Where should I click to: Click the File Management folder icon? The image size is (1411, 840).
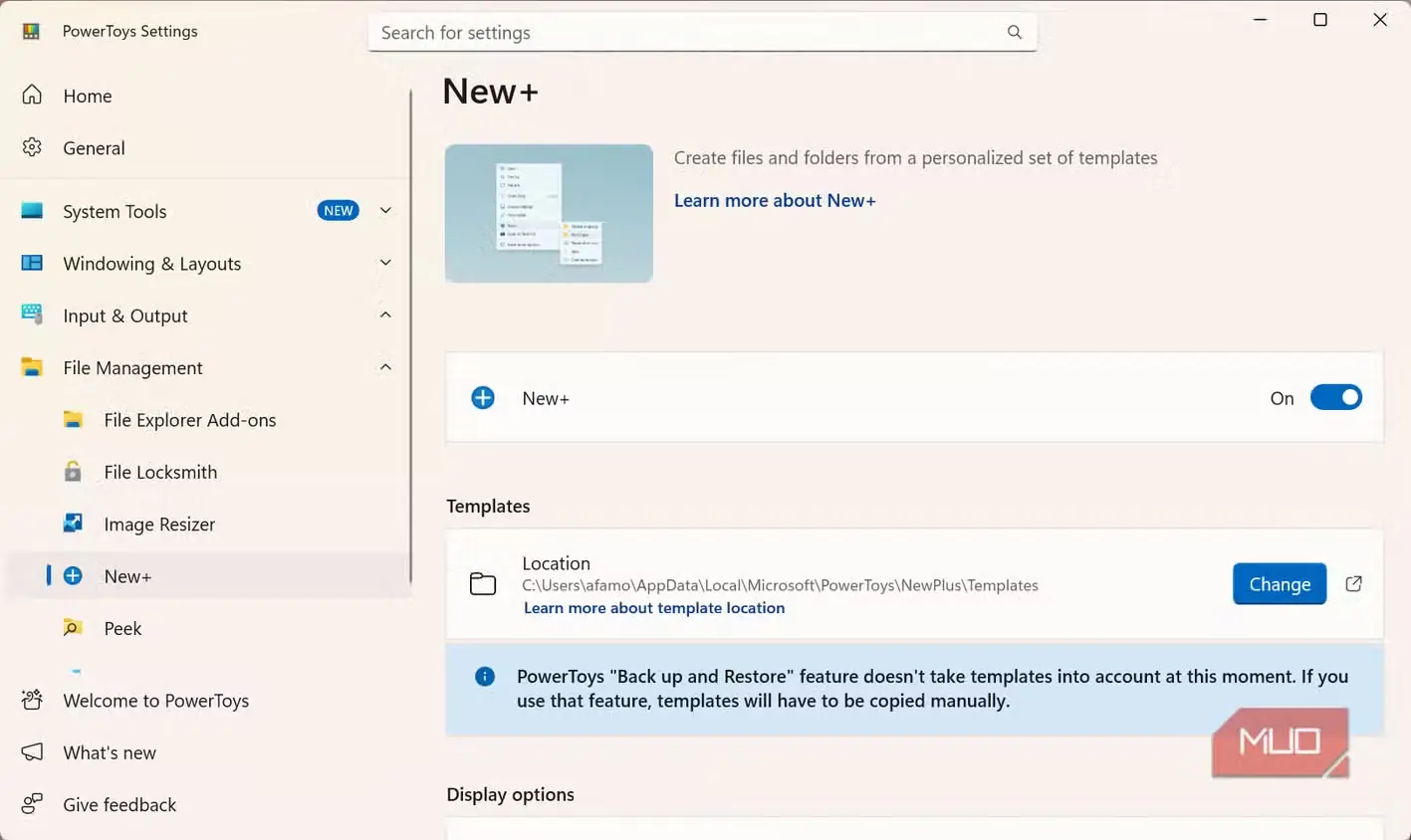tap(32, 367)
